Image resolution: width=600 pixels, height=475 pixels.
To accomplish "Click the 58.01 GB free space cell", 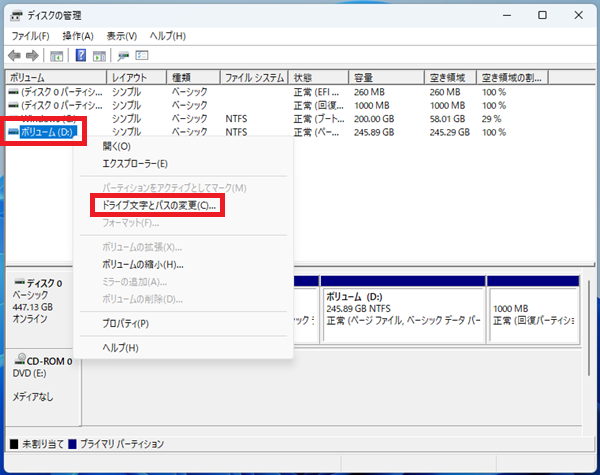I will [x=447, y=119].
